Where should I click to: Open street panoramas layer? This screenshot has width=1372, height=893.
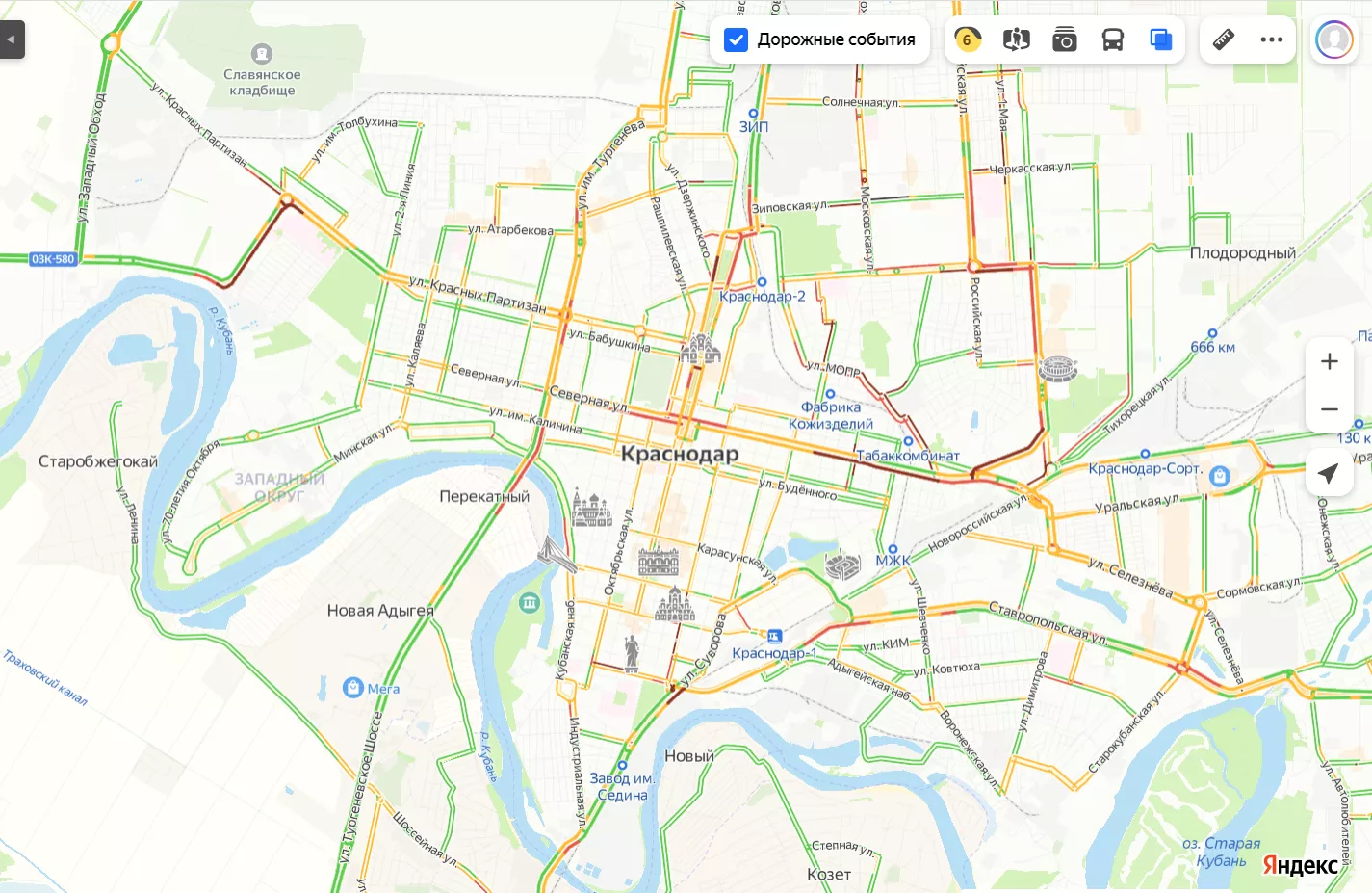[1017, 39]
